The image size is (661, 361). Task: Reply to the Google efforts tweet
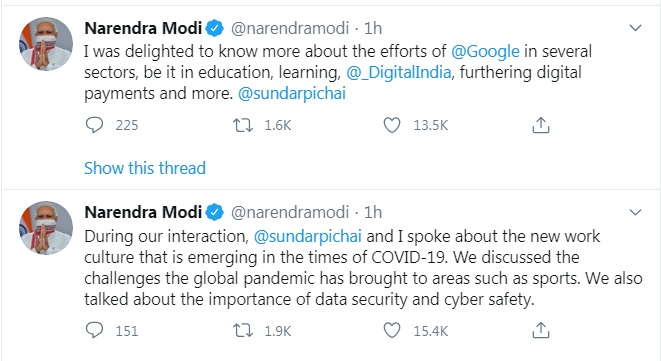point(94,125)
